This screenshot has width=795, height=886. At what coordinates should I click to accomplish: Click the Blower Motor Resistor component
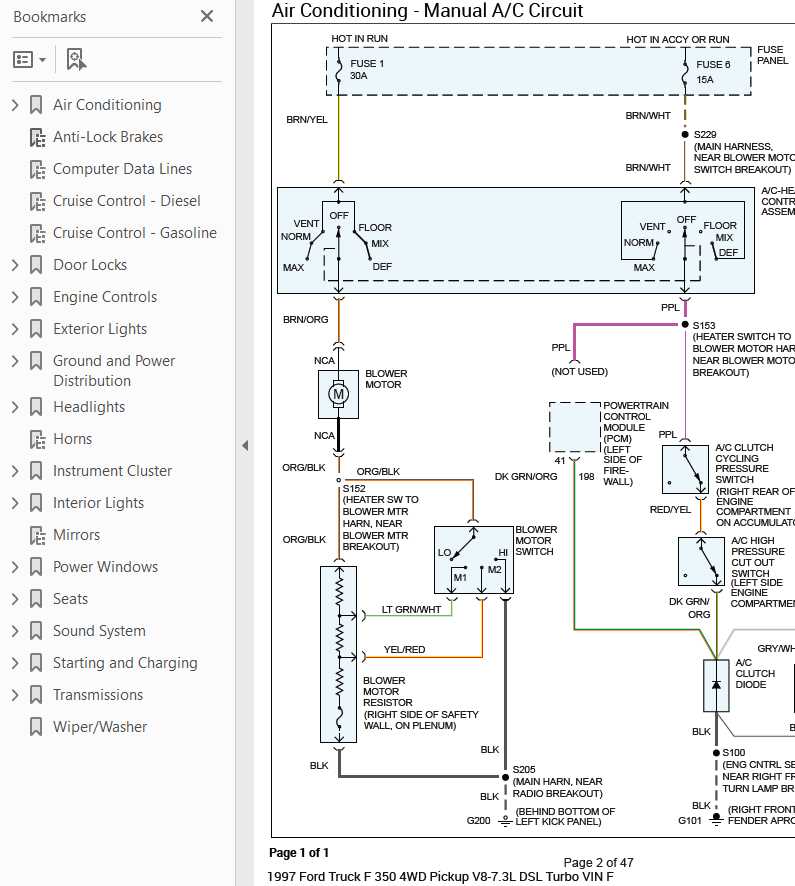338,654
